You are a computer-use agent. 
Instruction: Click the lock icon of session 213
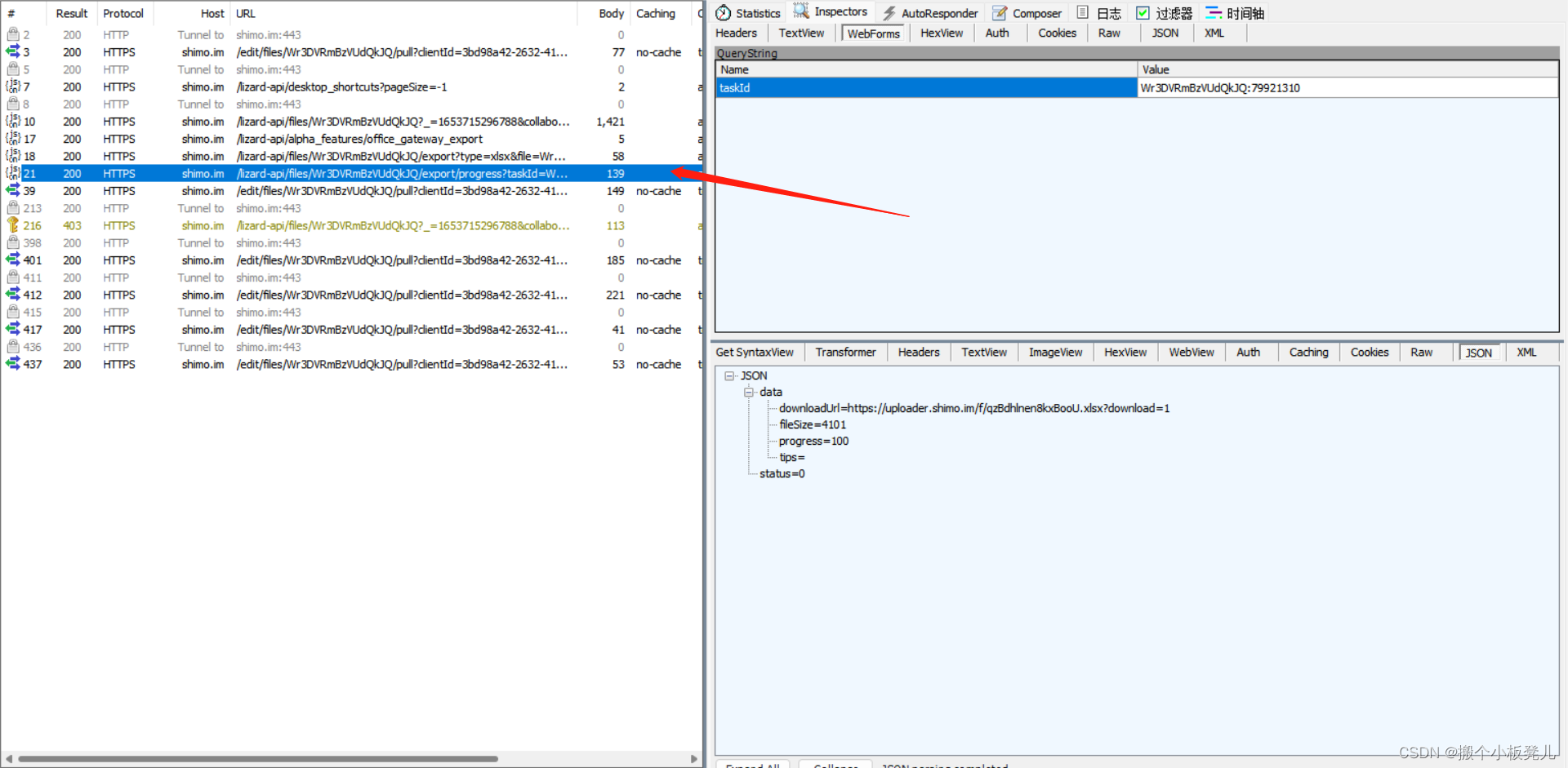(x=13, y=208)
